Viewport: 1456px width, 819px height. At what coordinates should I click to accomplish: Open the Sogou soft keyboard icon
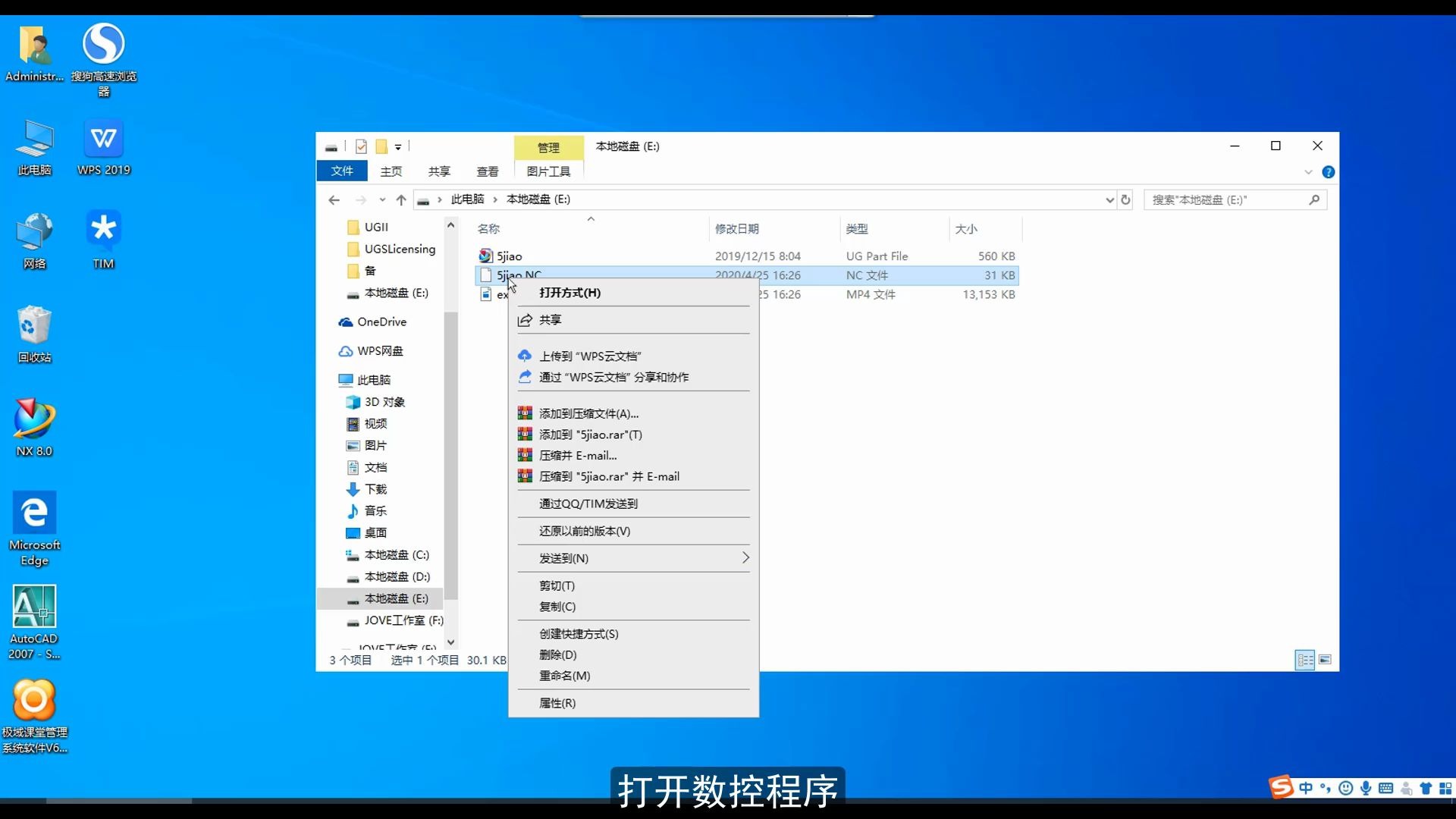point(1386,789)
